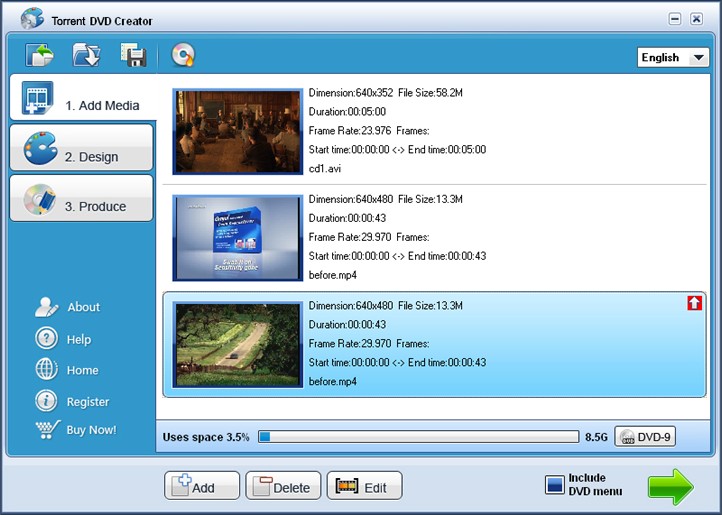Click the green next arrow button
This screenshot has height=515, width=722.
pyautogui.click(x=670, y=486)
